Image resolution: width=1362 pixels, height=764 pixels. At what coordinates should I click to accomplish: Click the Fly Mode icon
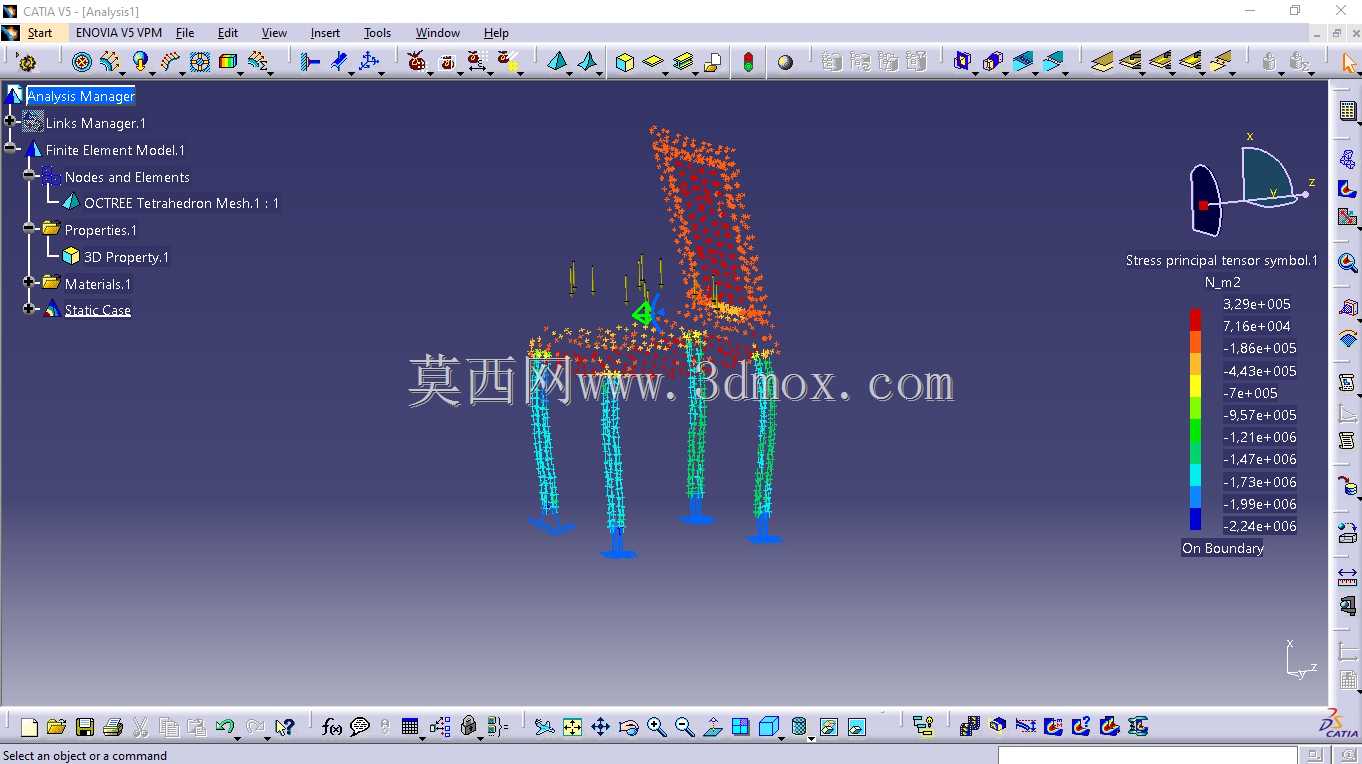point(544,727)
